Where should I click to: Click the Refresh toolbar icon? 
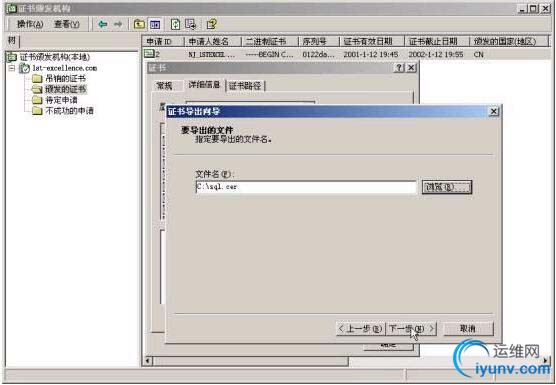point(176,24)
